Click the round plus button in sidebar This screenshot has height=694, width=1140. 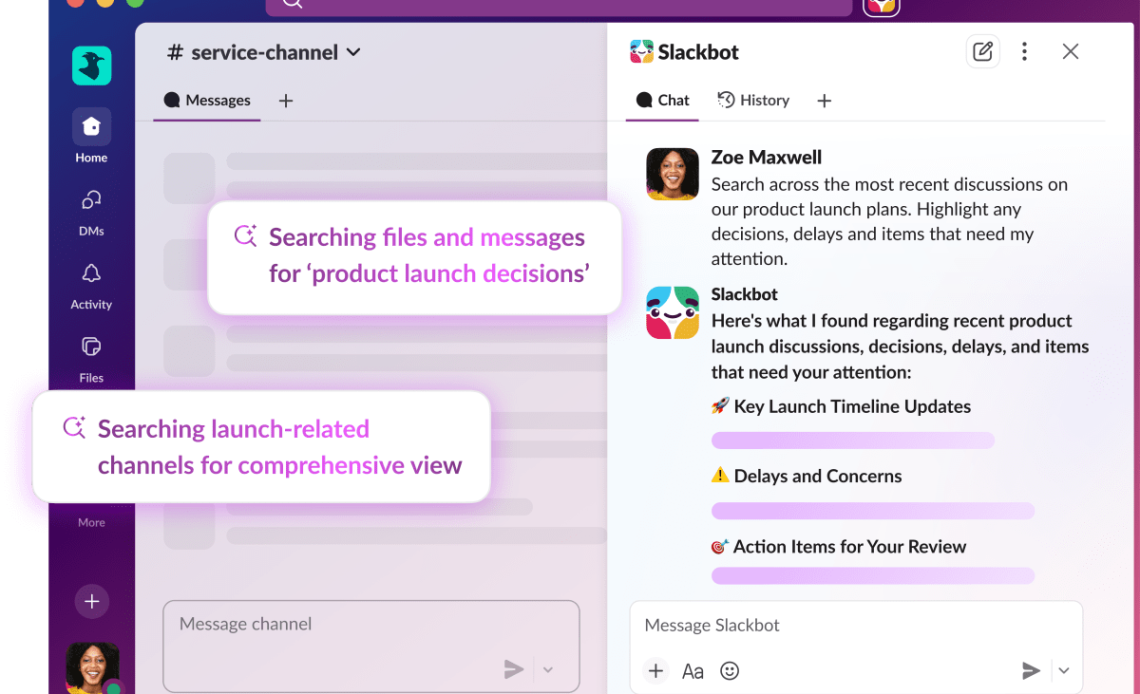(91, 601)
